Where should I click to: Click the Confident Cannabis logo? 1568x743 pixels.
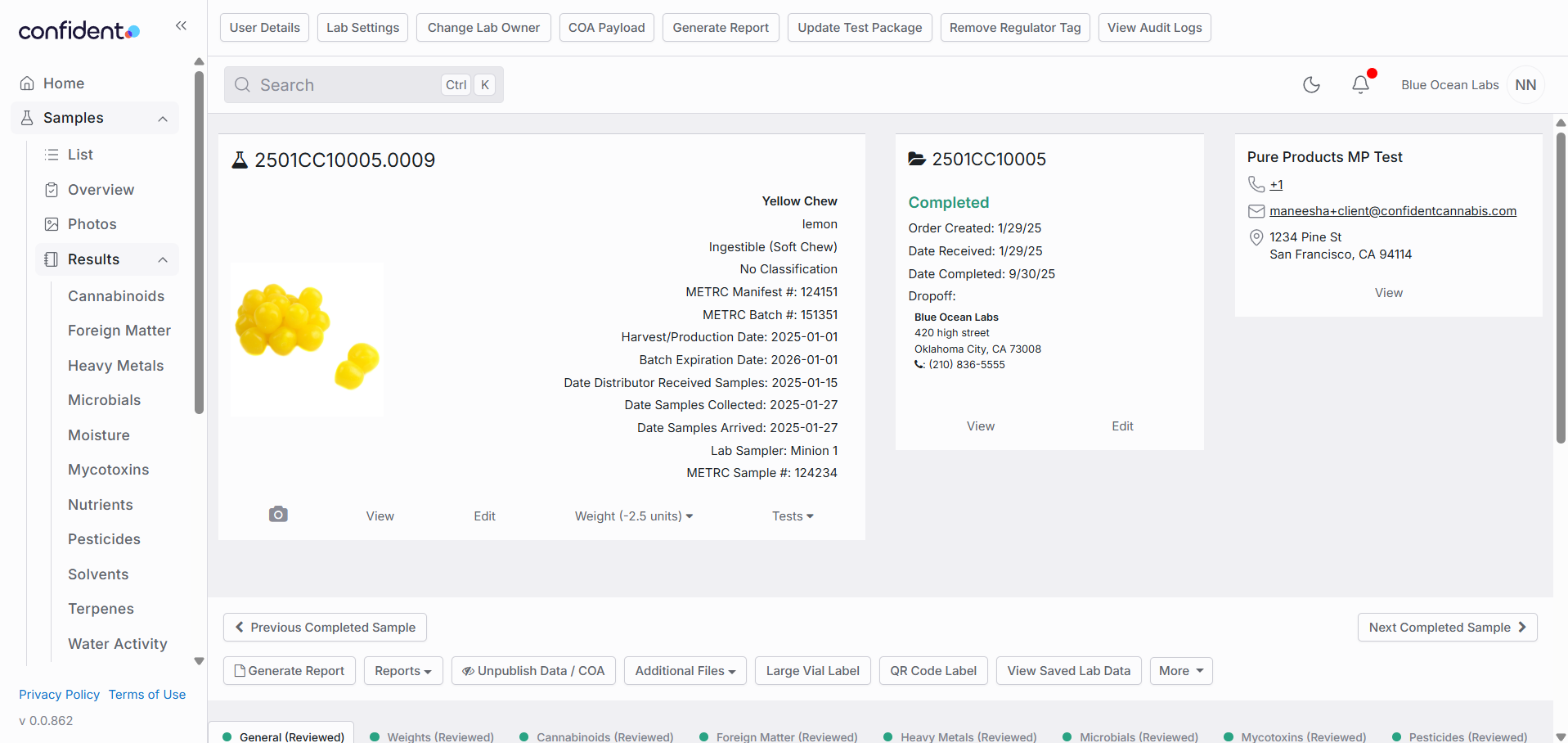[79, 30]
